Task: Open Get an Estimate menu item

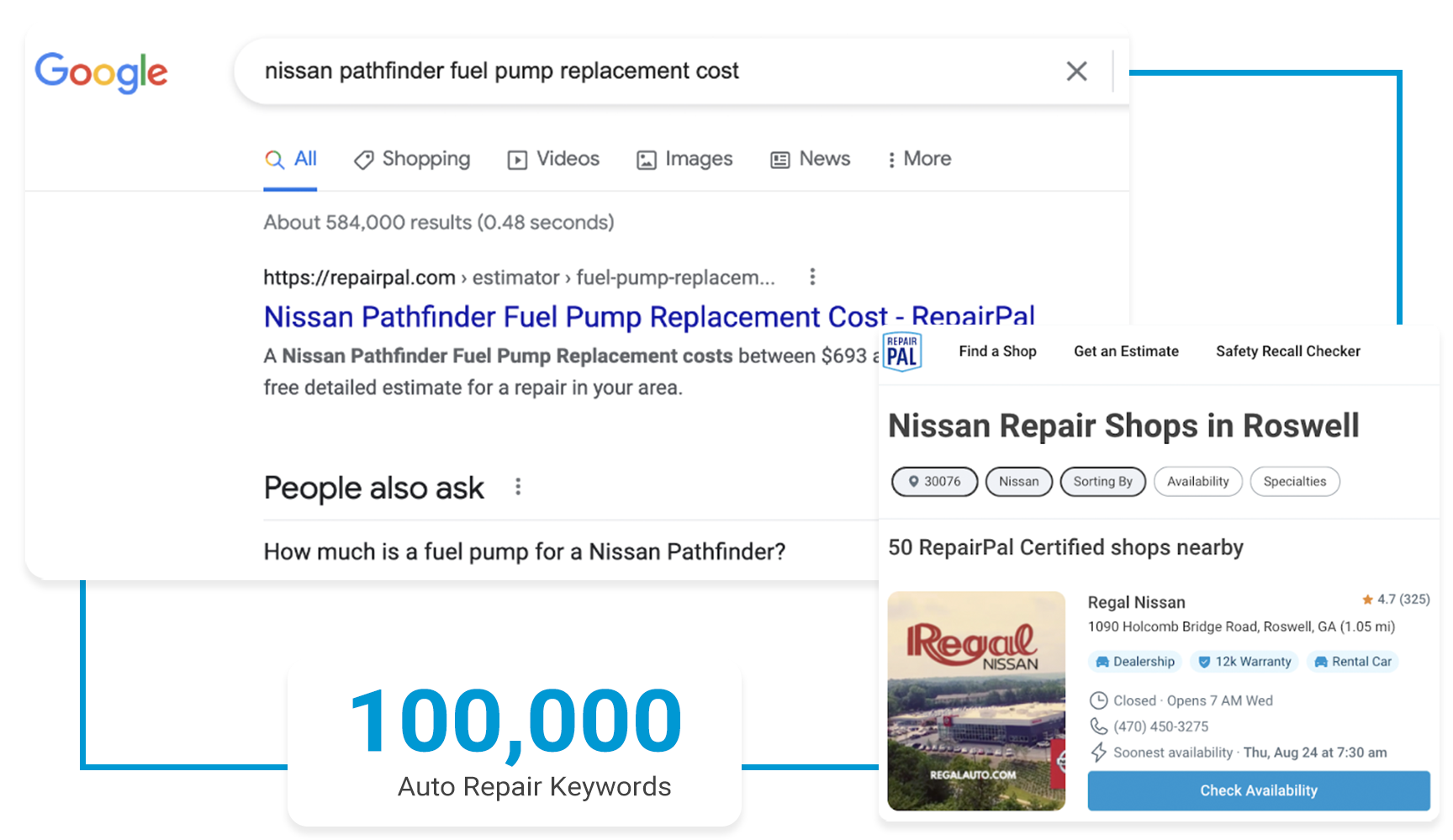Action: pyautogui.click(x=1126, y=351)
